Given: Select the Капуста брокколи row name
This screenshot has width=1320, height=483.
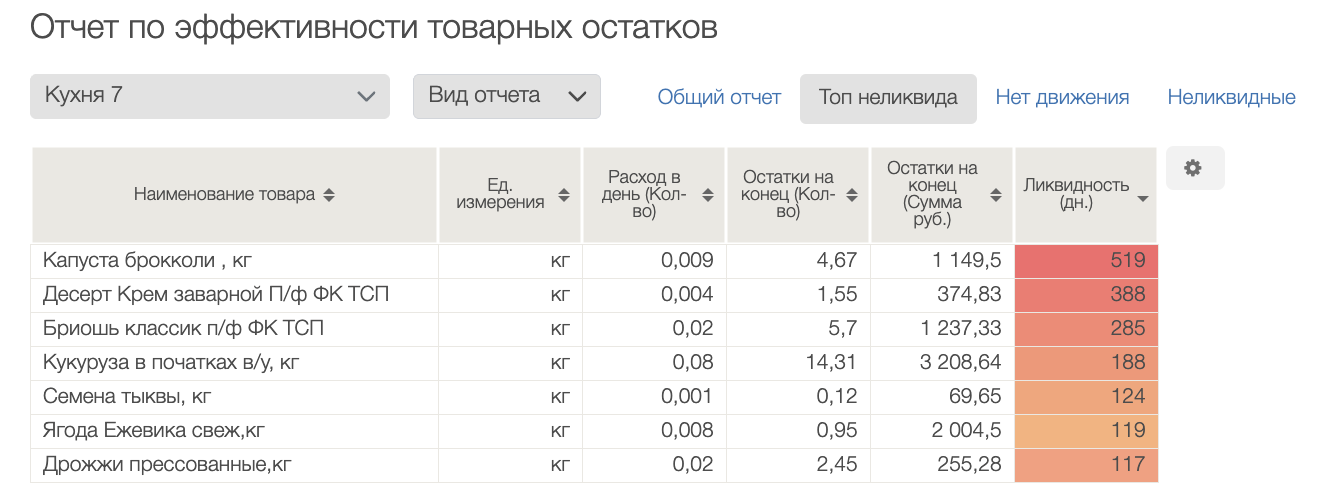Looking at the screenshot, I should [x=147, y=261].
